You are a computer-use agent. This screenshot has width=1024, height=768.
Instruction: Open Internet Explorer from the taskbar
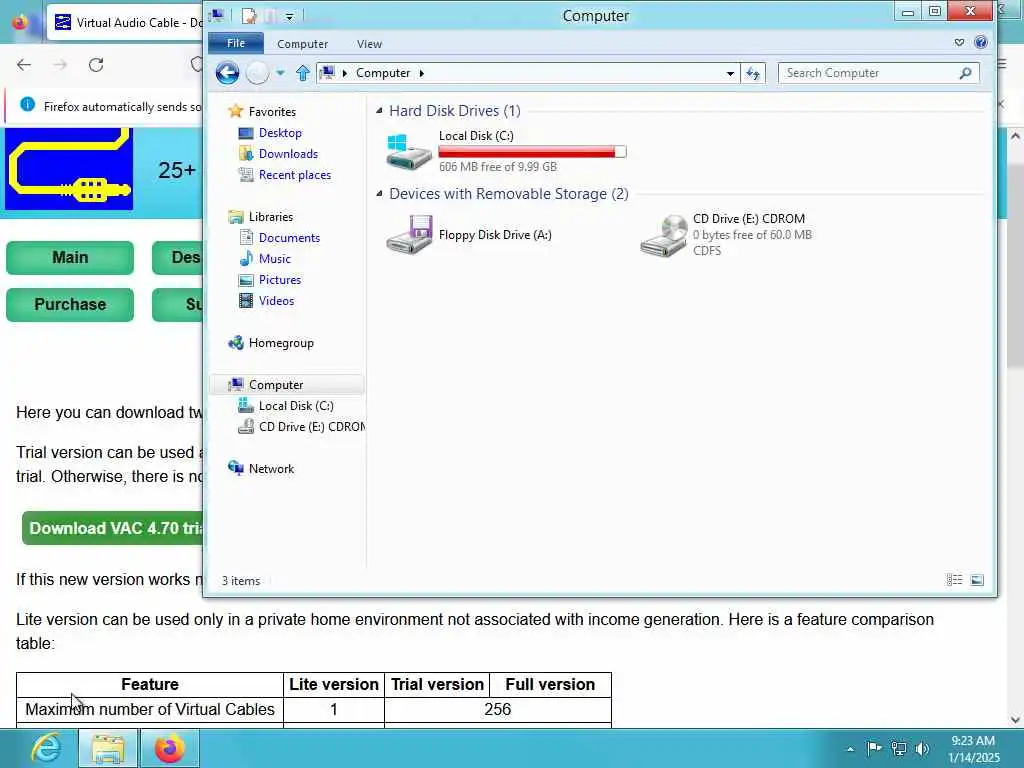coord(46,748)
